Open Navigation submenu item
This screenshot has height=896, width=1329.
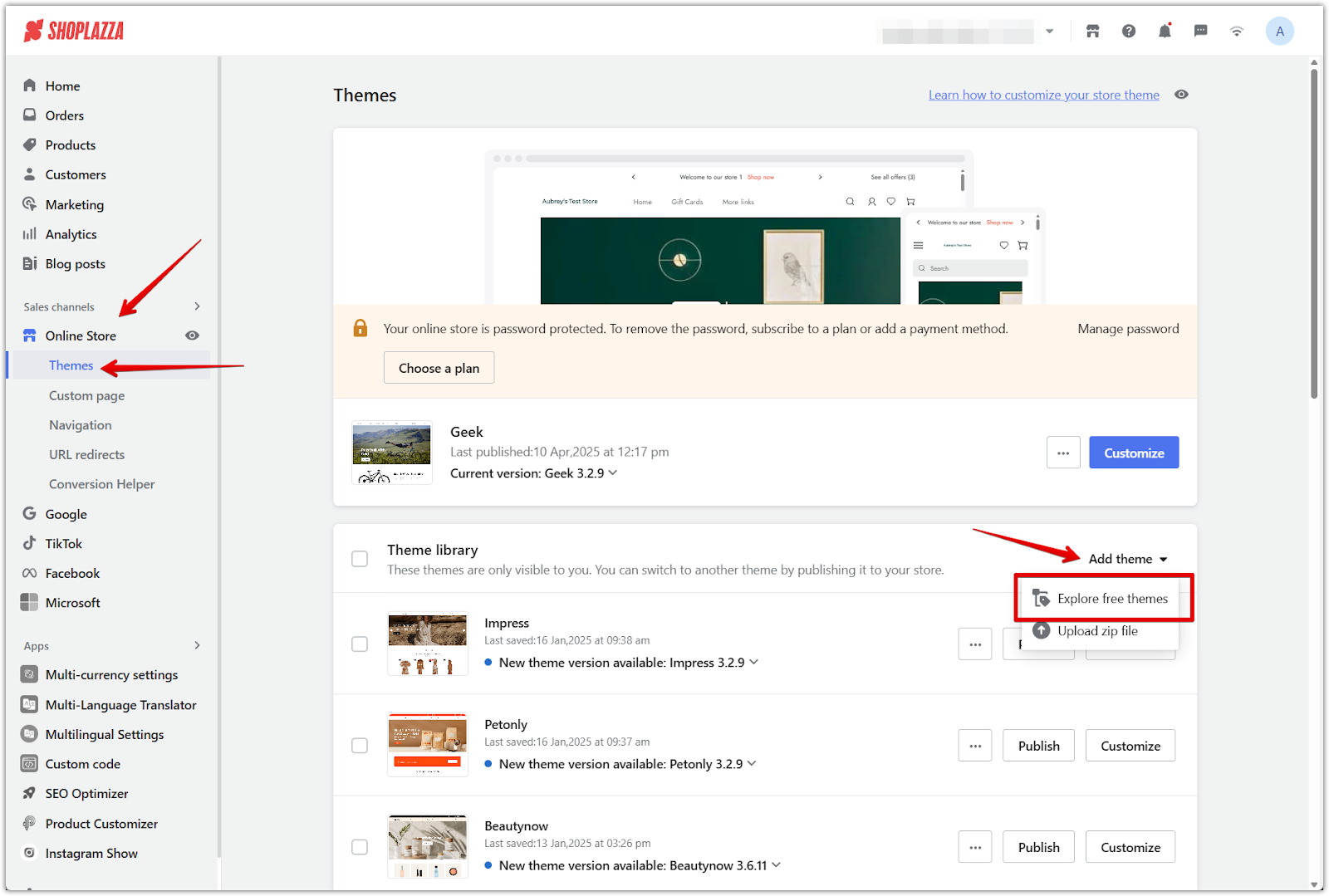click(x=80, y=425)
